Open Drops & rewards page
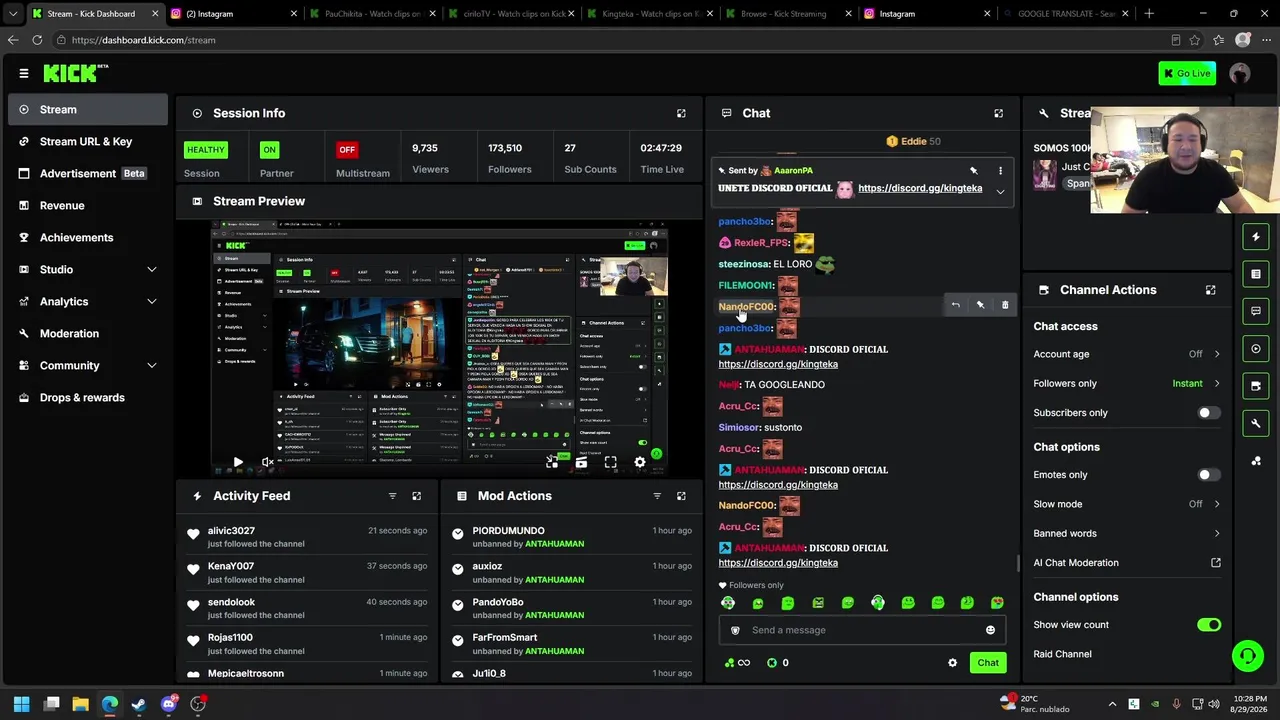The image size is (1280, 720). tap(88, 398)
